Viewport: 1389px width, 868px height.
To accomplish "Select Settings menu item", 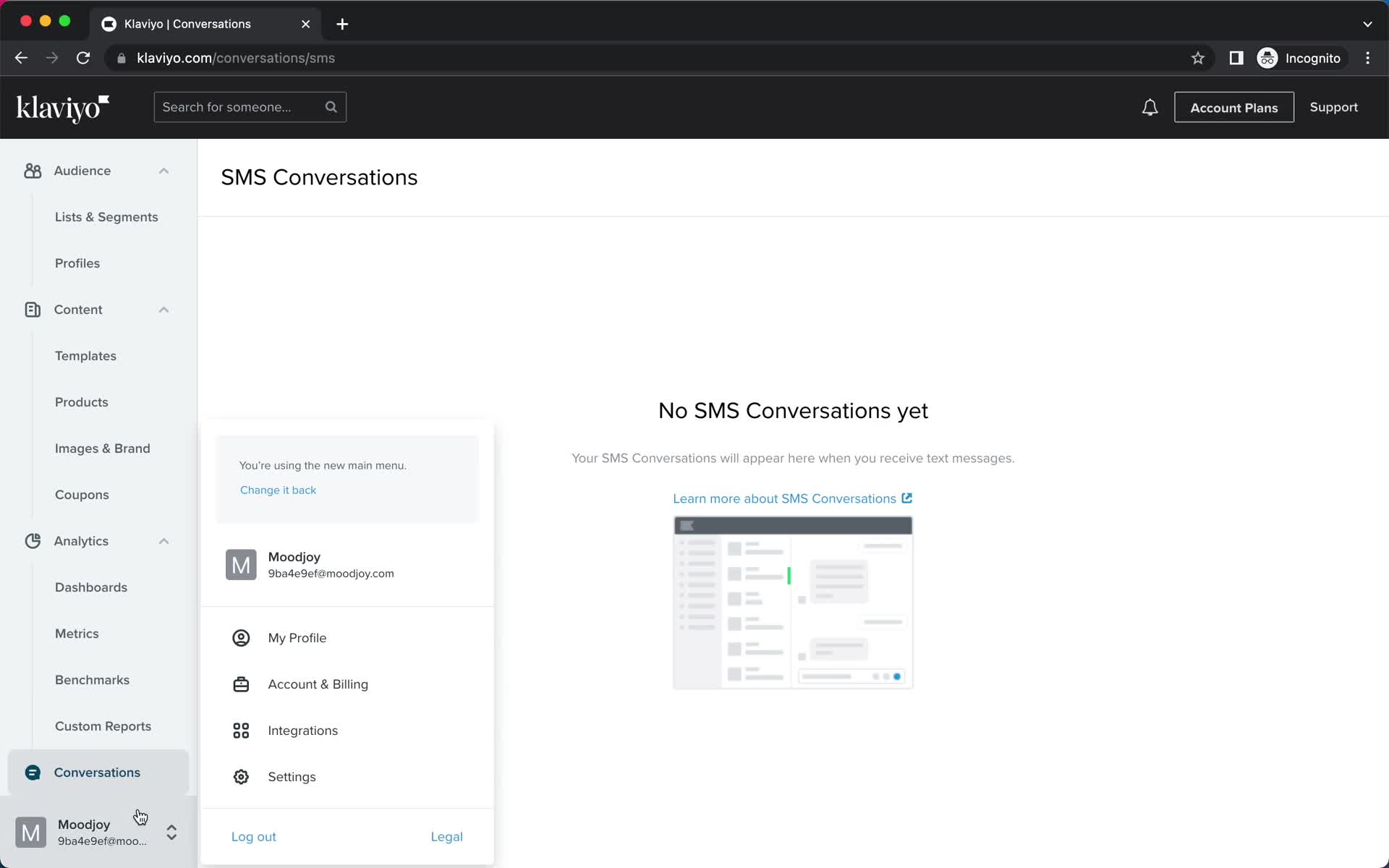I will (x=347, y=777).
